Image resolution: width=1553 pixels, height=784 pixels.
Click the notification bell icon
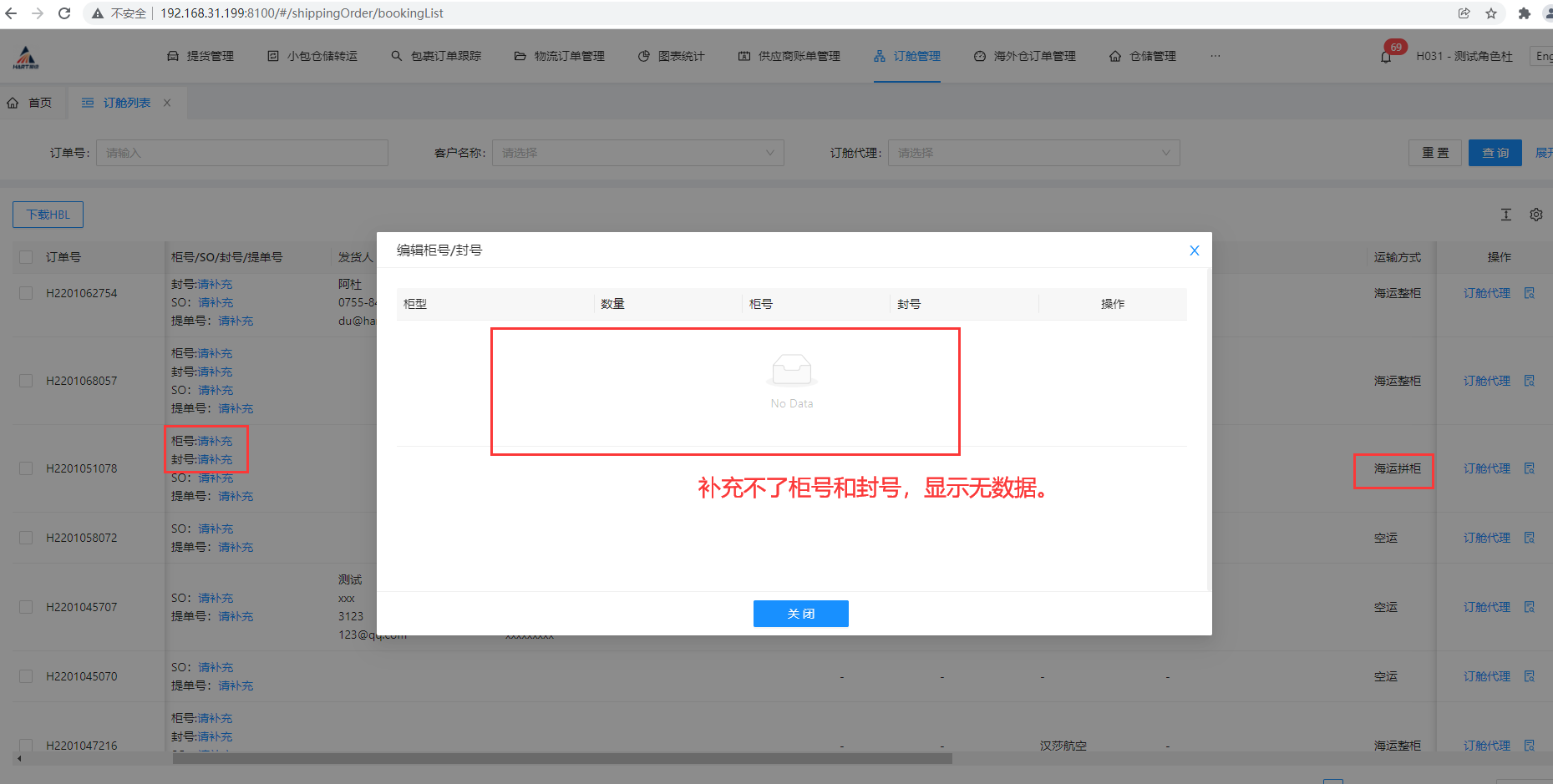[x=1386, y=57]
